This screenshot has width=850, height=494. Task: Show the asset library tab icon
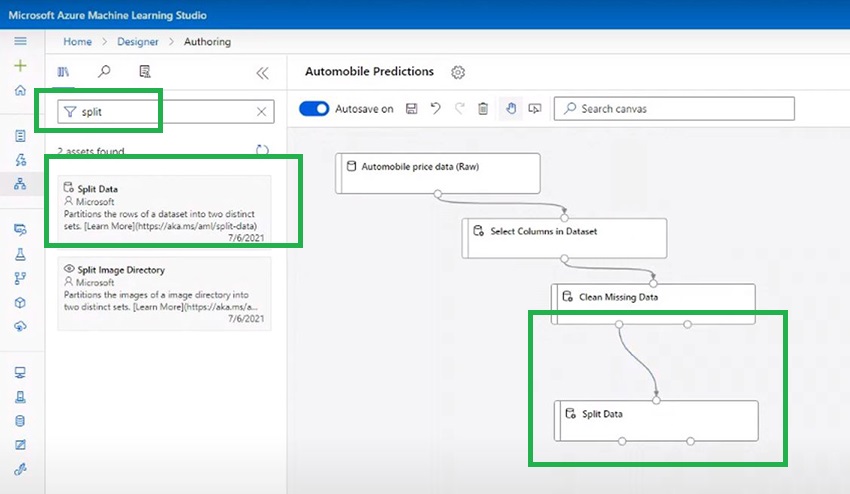pos(63,72)
